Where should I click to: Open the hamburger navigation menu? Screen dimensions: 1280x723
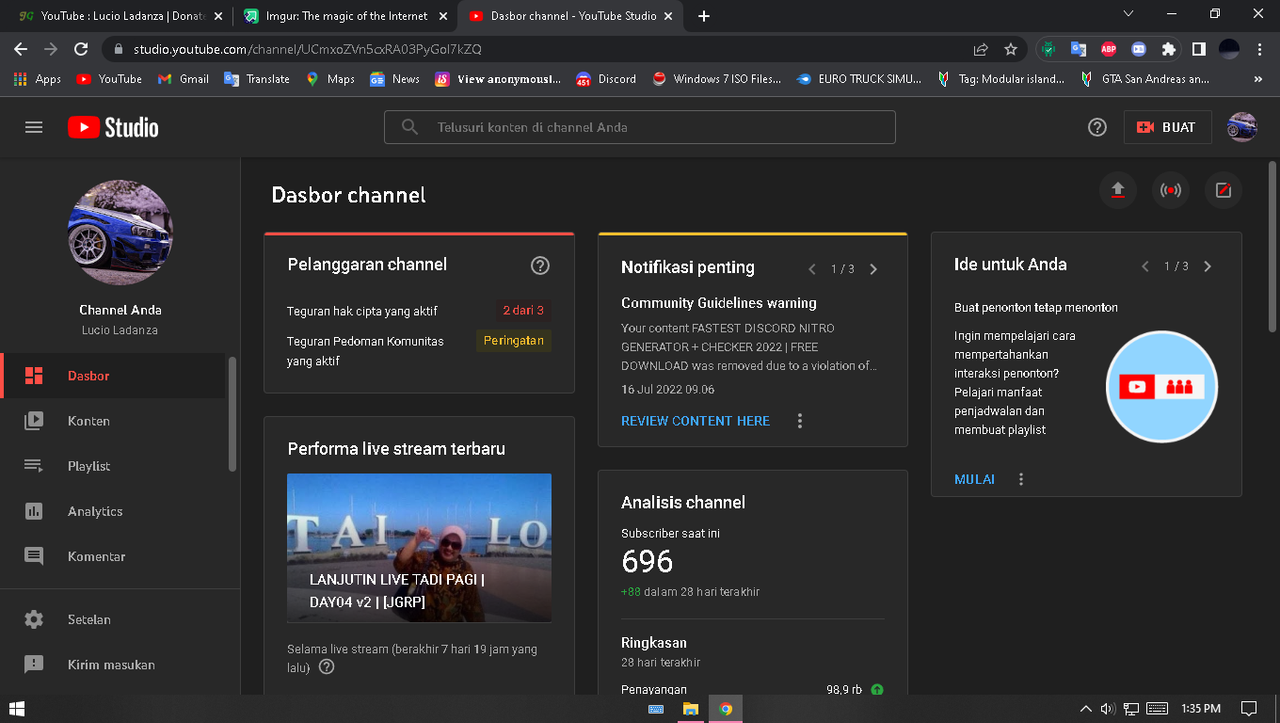[x=34, y=127]
